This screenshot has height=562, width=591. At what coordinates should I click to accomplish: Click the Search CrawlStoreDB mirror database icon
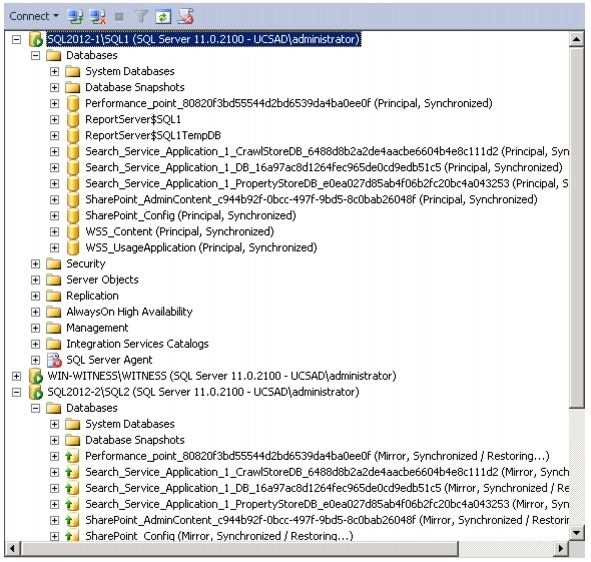pyautogui.click(x=72, y=472)
